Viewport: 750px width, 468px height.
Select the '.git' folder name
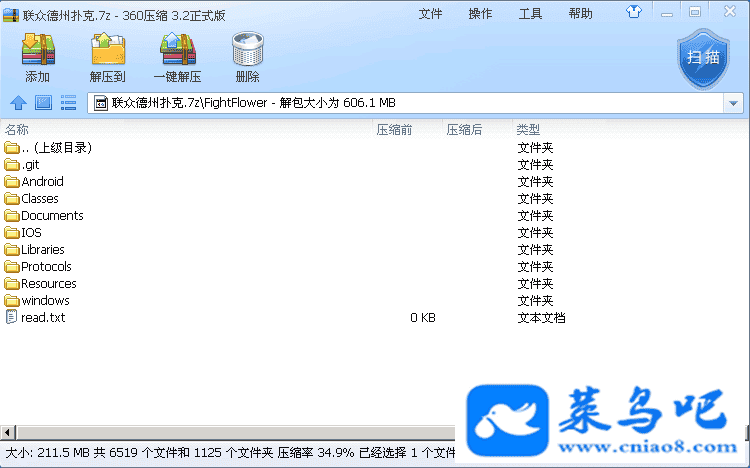coord(31,165)
